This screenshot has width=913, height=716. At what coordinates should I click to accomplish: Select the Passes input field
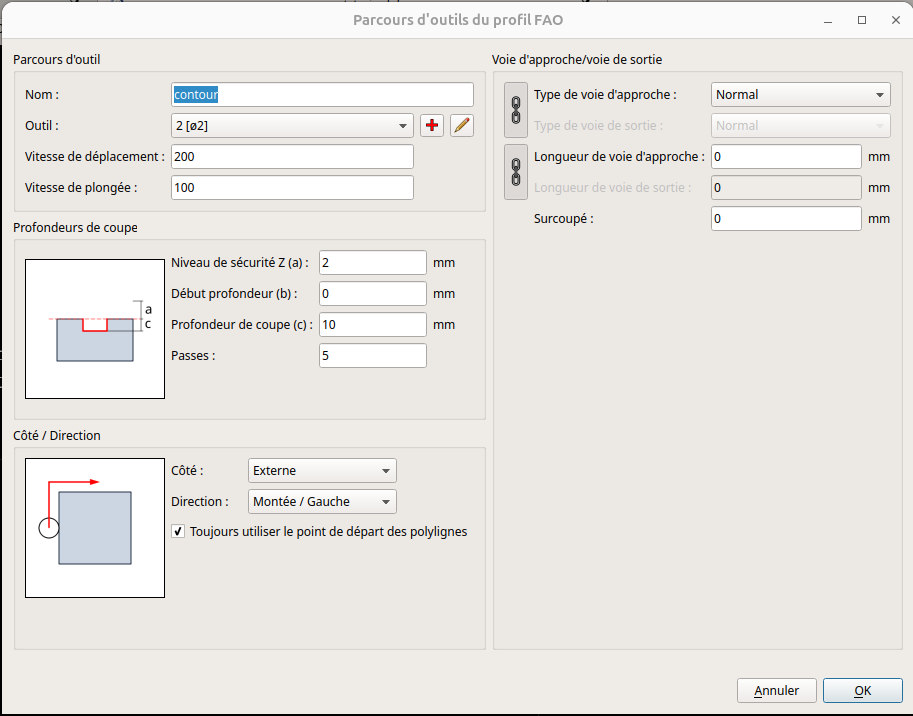372,356
